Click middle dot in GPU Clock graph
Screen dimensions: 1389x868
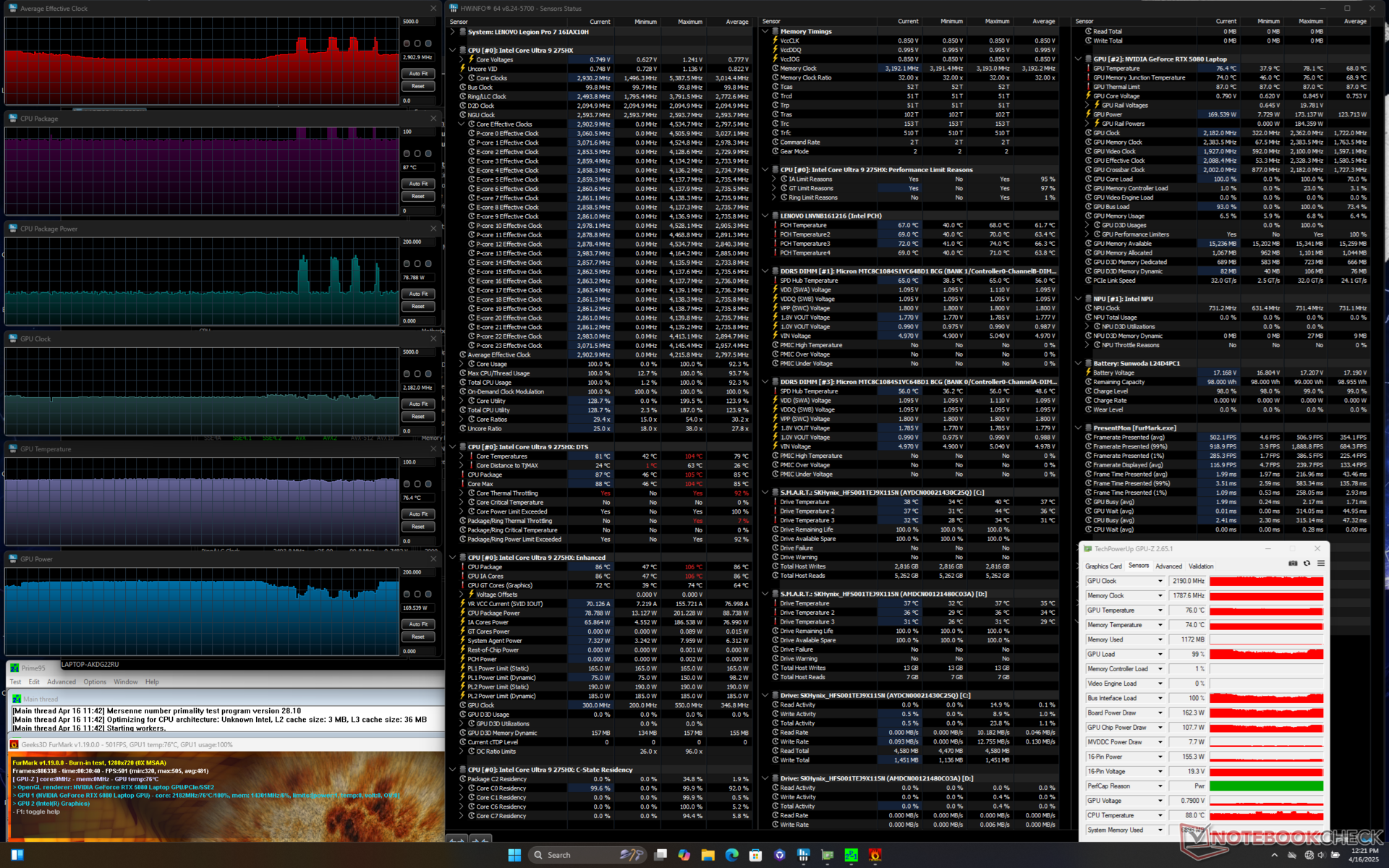pyautogui.click(x=417, y=374)
